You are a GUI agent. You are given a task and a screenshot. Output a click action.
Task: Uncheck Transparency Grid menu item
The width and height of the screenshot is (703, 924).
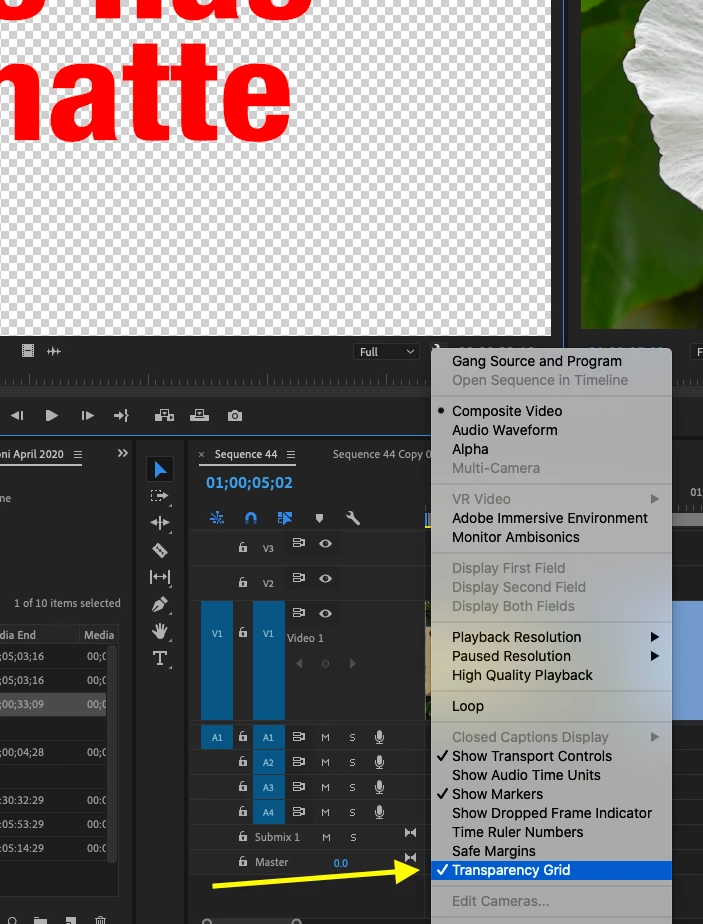coord(553,870)
